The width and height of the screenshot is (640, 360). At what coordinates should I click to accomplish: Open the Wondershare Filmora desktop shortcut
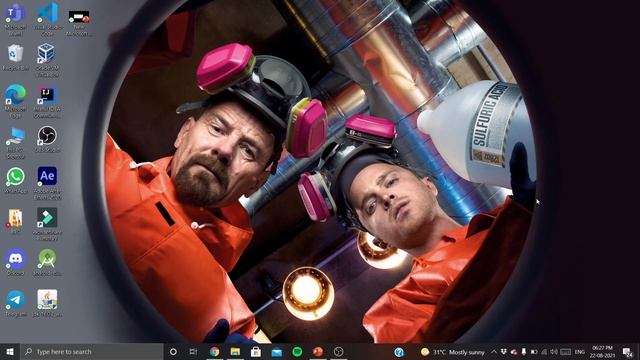pos(47,224)
